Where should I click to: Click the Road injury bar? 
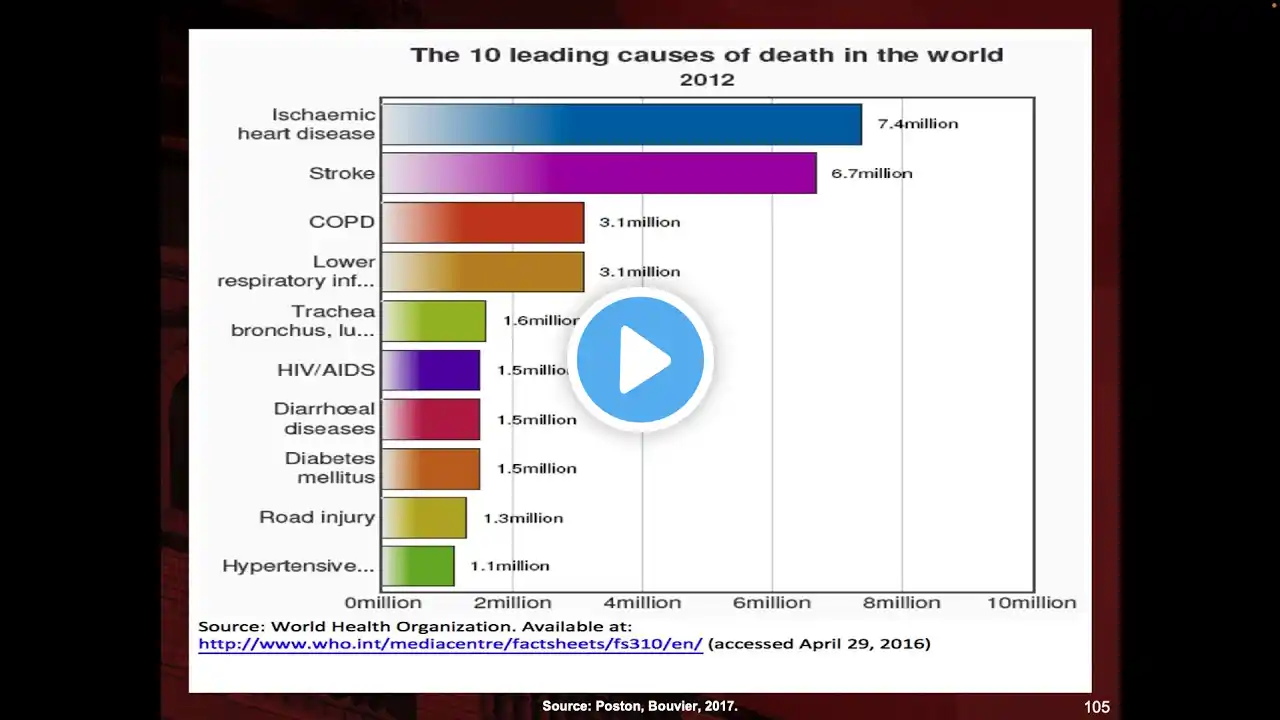(424, 517)
